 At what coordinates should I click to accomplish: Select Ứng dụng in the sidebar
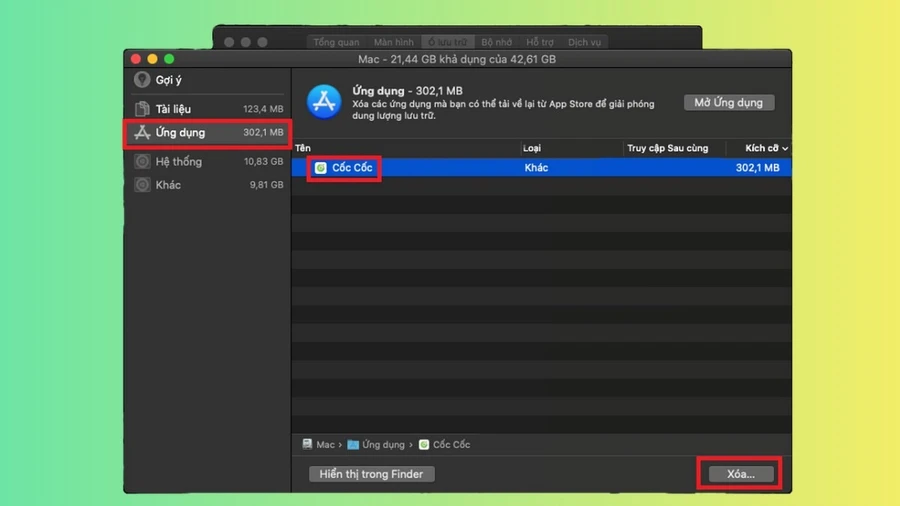click(x=208, y=133)
